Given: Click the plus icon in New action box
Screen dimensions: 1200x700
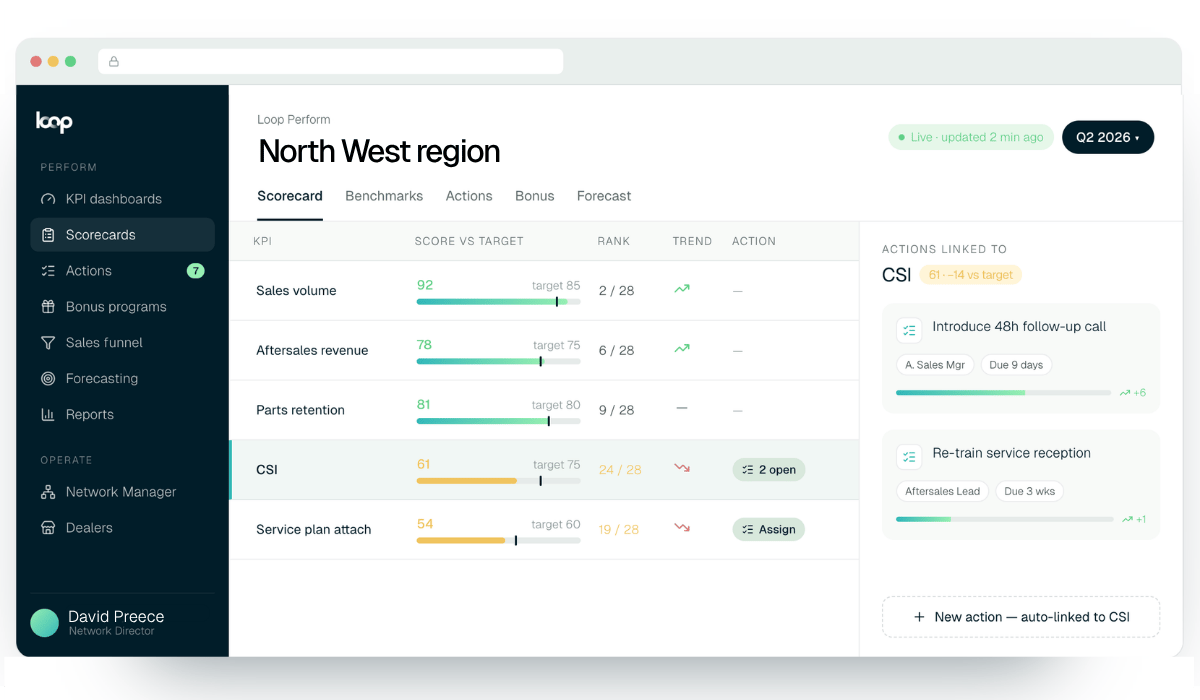Looking at the screenshot, I should pos(919,617).
